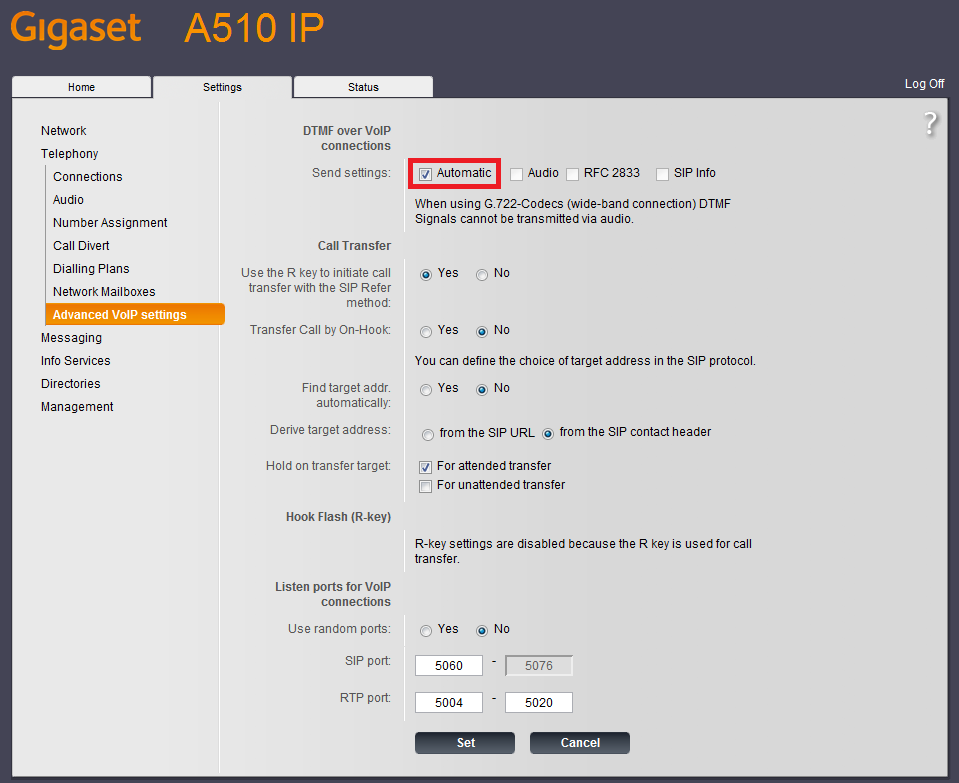The height and width of the screenshot is (783, 959).
Task: Click the SIP port 5060 field
Action: coord(449,666)
